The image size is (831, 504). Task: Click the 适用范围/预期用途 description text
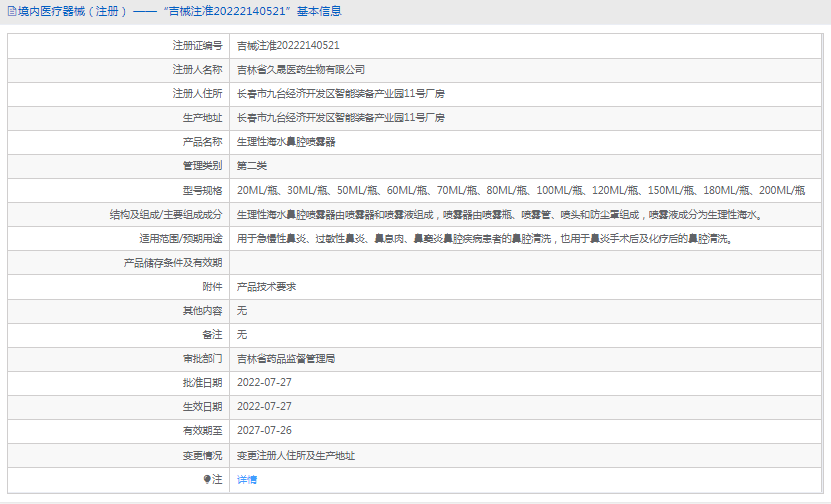[485, 238]
